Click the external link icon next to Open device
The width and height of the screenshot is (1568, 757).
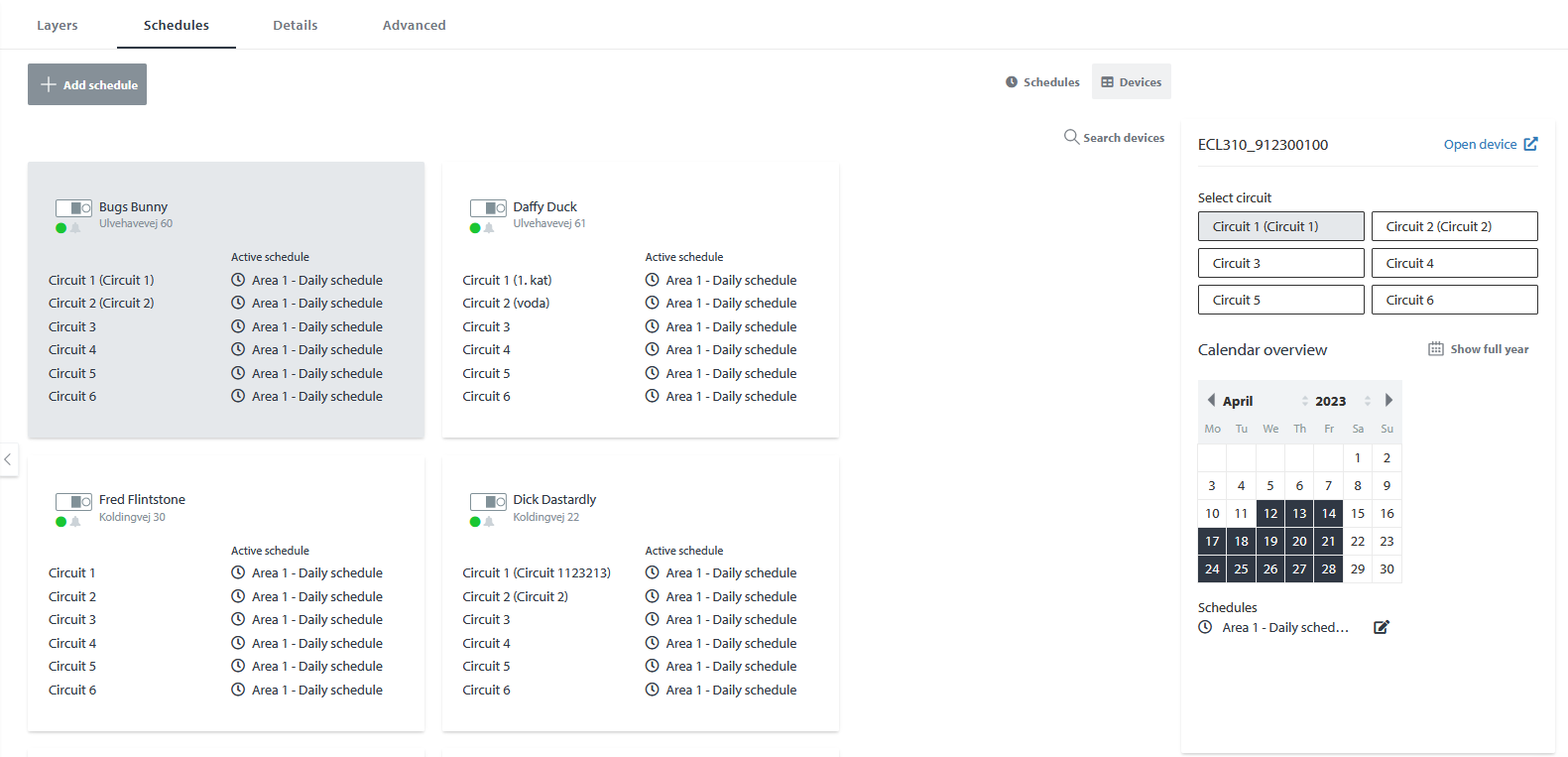[x=1530, y=144]
